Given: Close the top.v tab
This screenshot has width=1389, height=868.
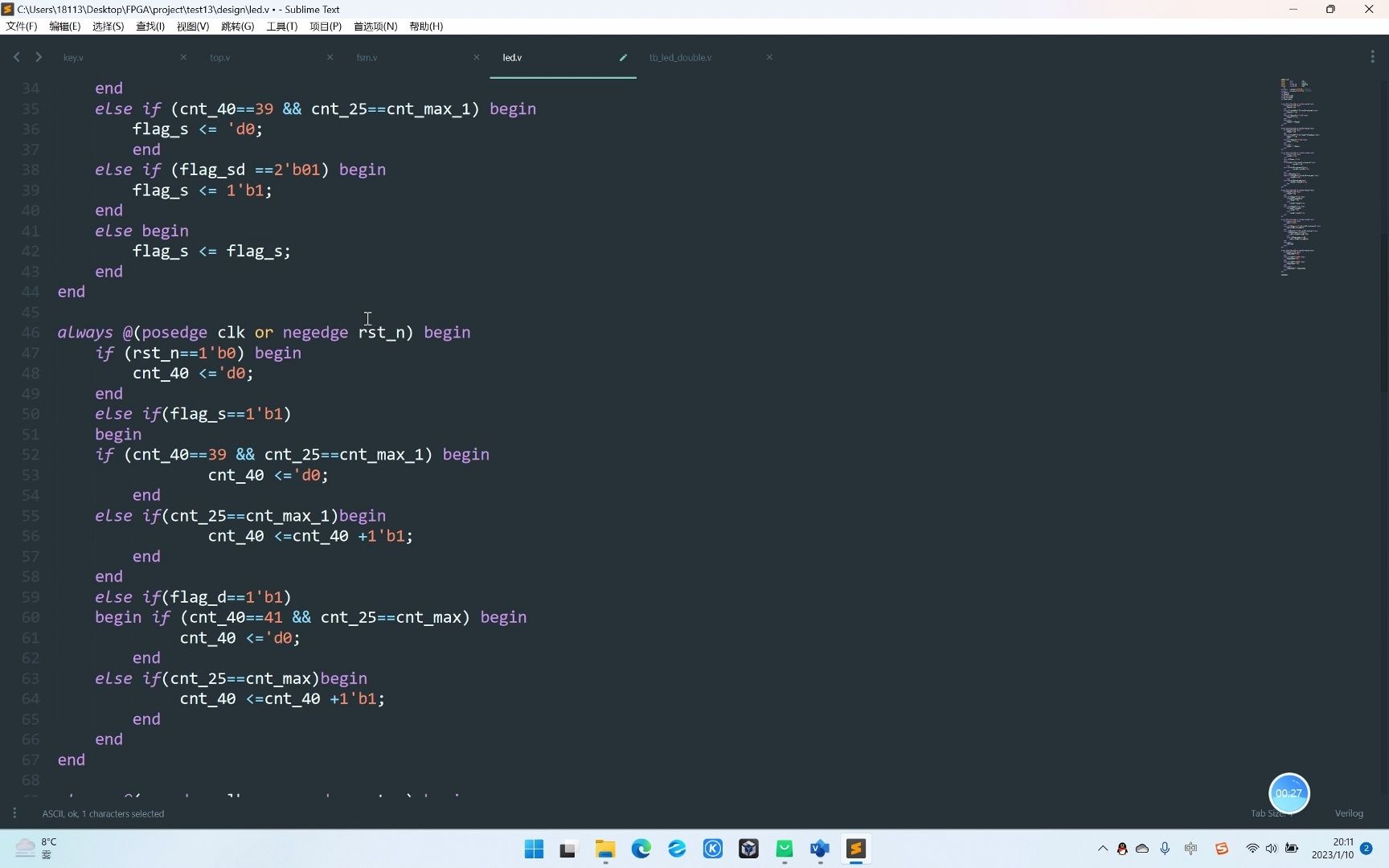Looking at the screenshot, I should point(330,57).
